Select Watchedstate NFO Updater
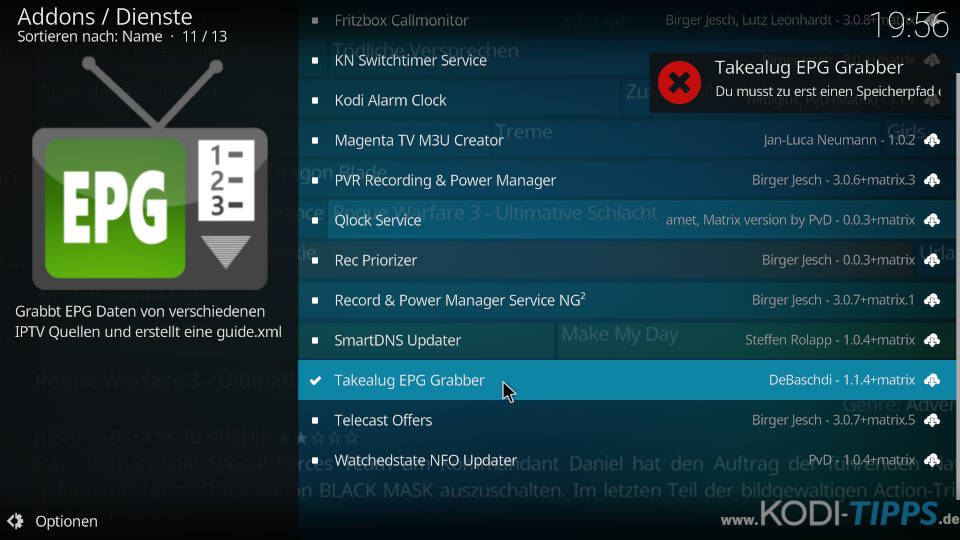The width and height of the screenshot is (960, 540). pos(627,460)
